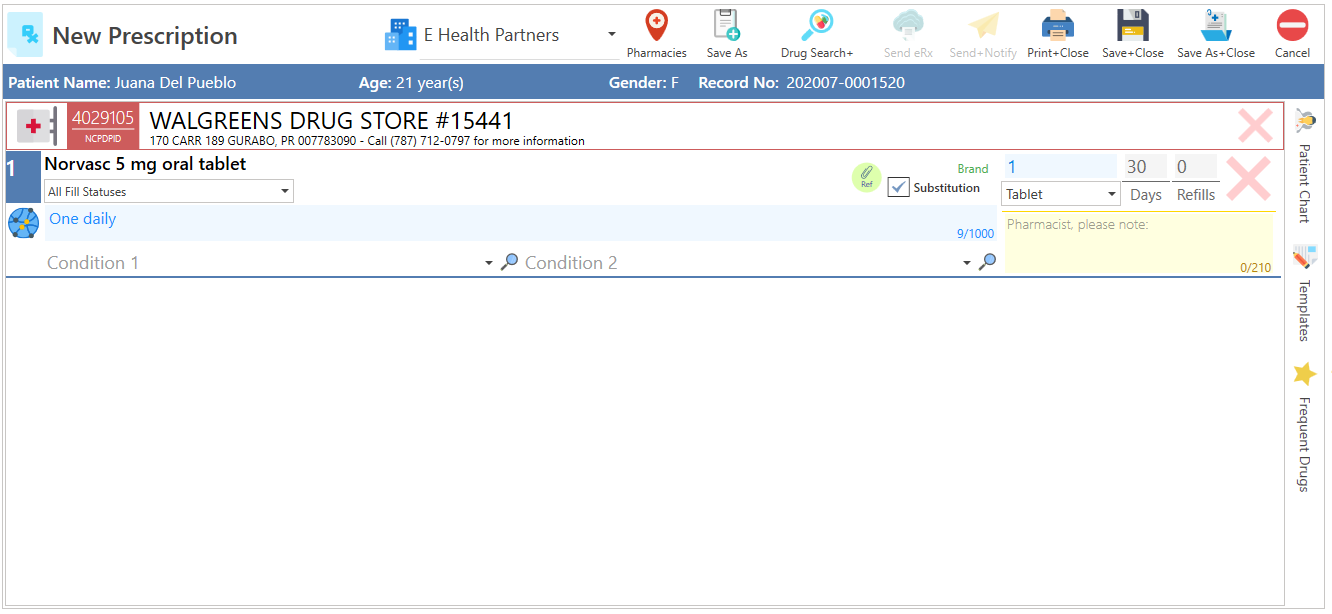
Task: Click the green Ref paperclip icon
Action: (x=867, y=177)
